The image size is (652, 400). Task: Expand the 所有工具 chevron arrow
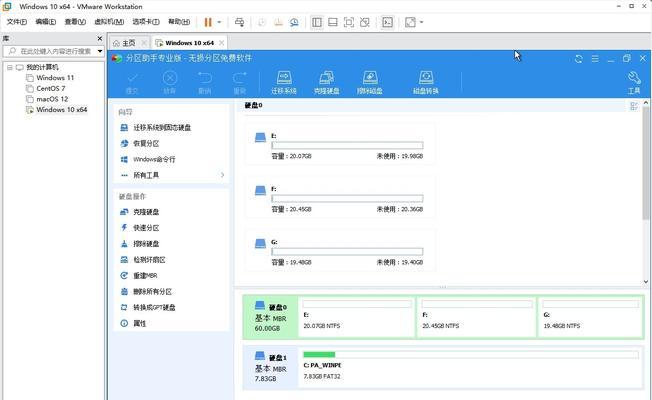pos(222,175)
